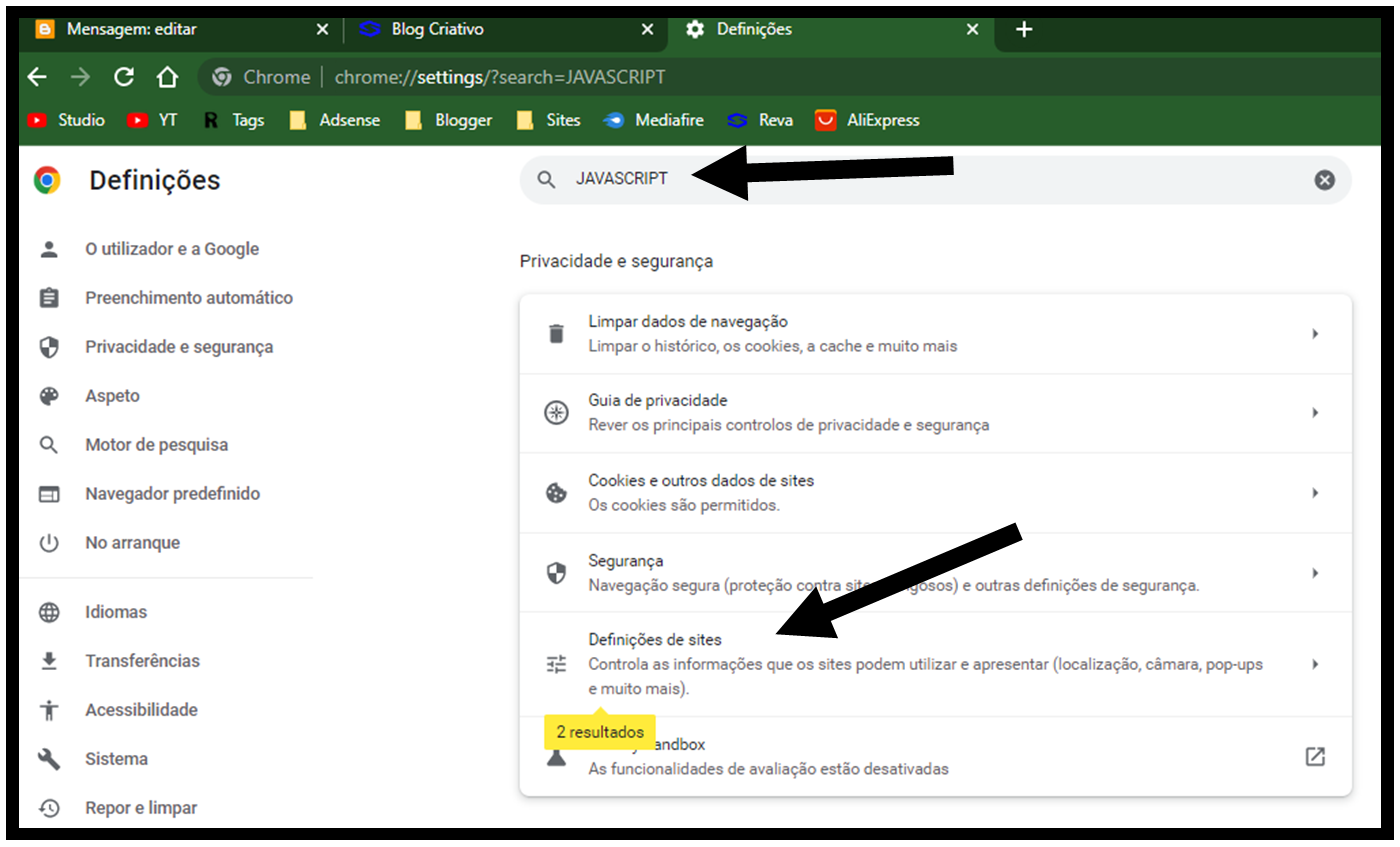Select Motor de pesquisa in sidebar

156,445
